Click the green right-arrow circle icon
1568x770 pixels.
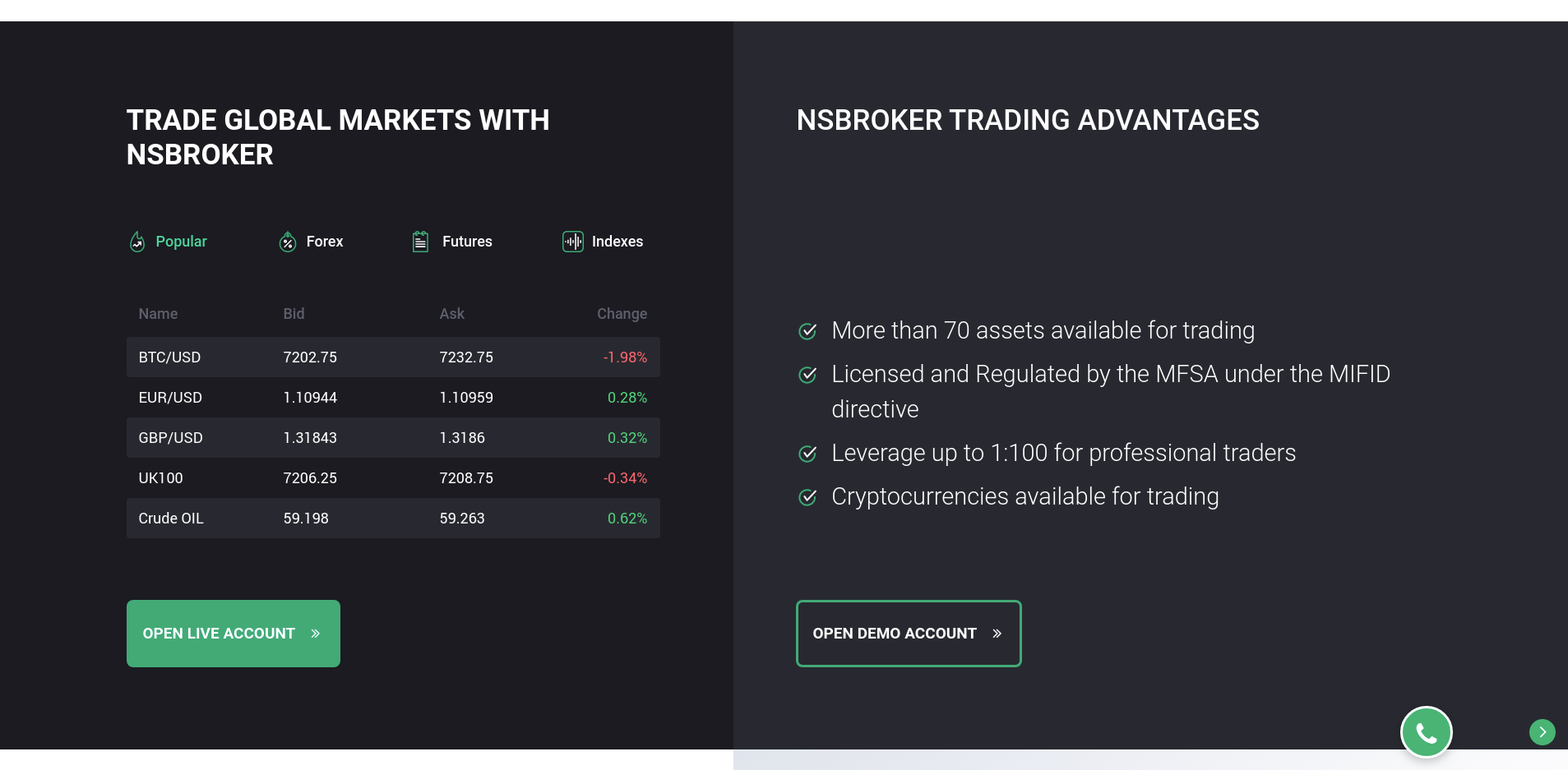1543,732
